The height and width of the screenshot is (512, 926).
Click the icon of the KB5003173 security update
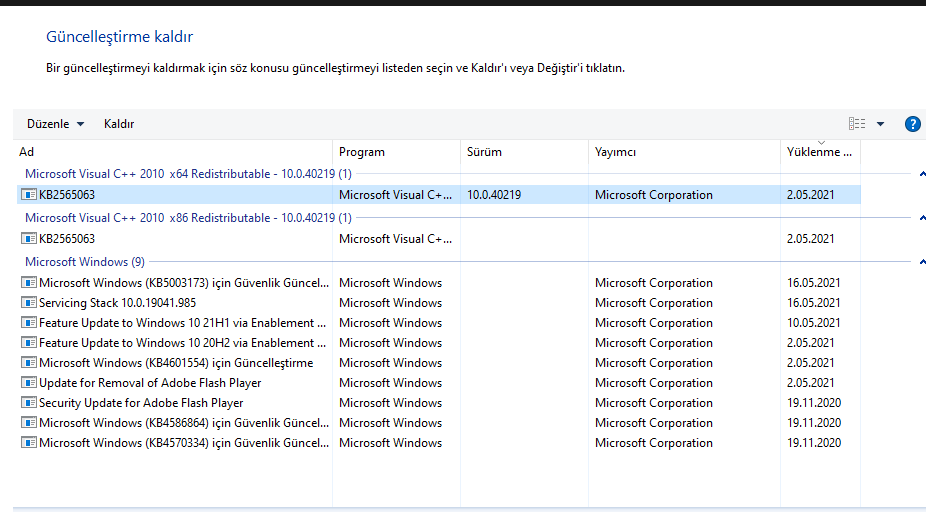(x=28, y=283)
